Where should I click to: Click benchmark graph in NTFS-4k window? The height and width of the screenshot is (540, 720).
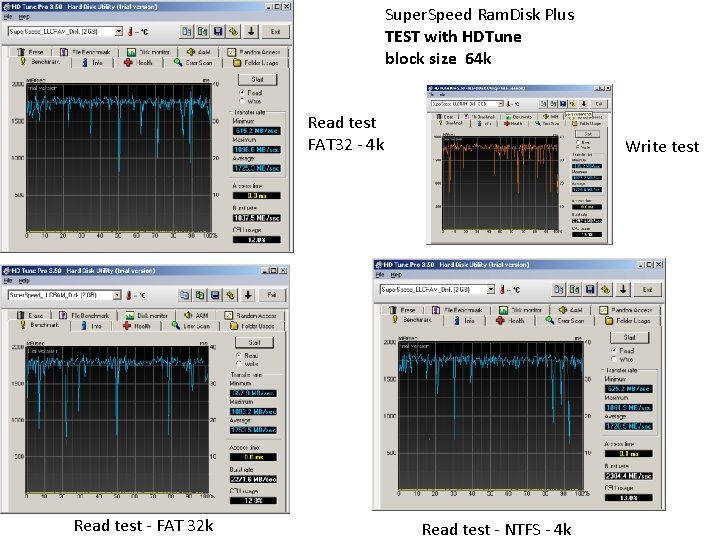pyautogui.click(x=491, y=415)
